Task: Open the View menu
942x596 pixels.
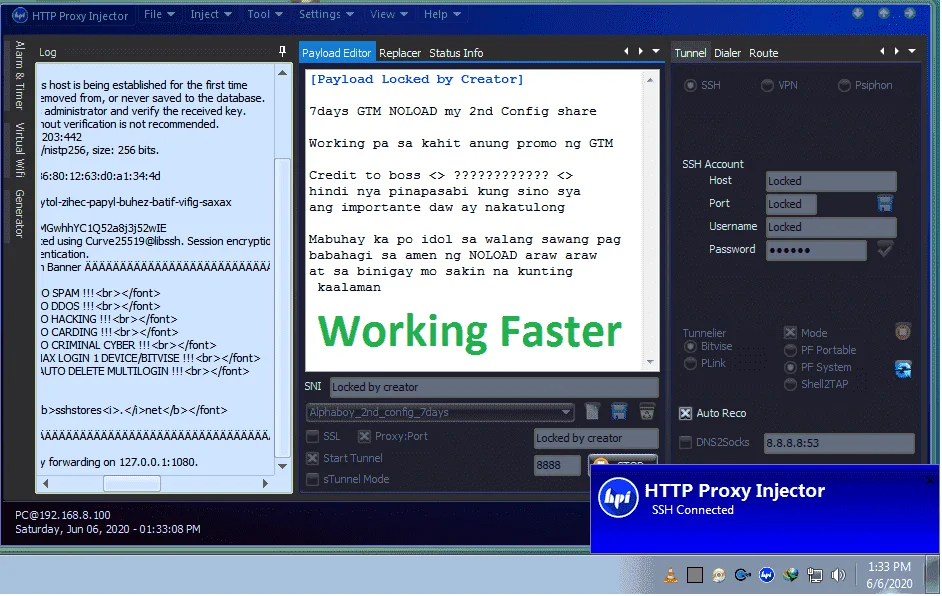Action: pos(389,14)
